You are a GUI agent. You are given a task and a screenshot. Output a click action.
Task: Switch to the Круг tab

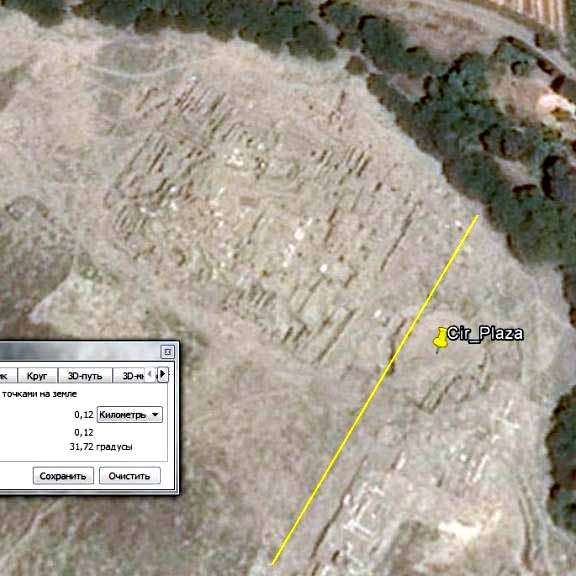click(x=37, y=375)
